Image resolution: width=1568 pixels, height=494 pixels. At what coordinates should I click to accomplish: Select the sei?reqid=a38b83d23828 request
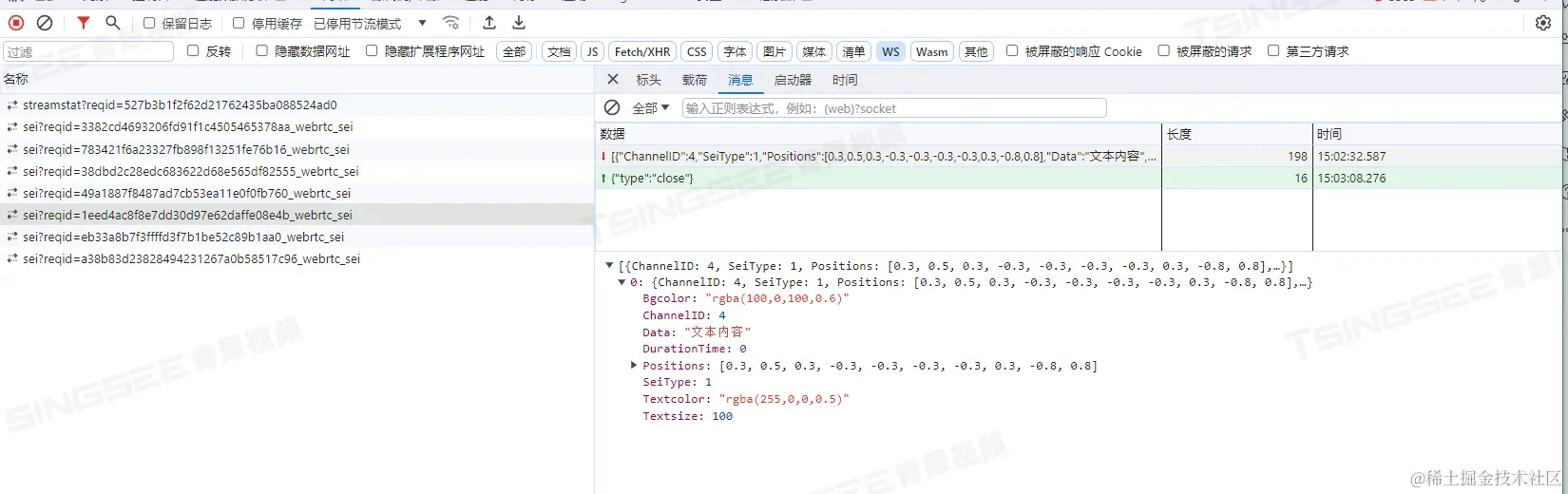point(296,258)
